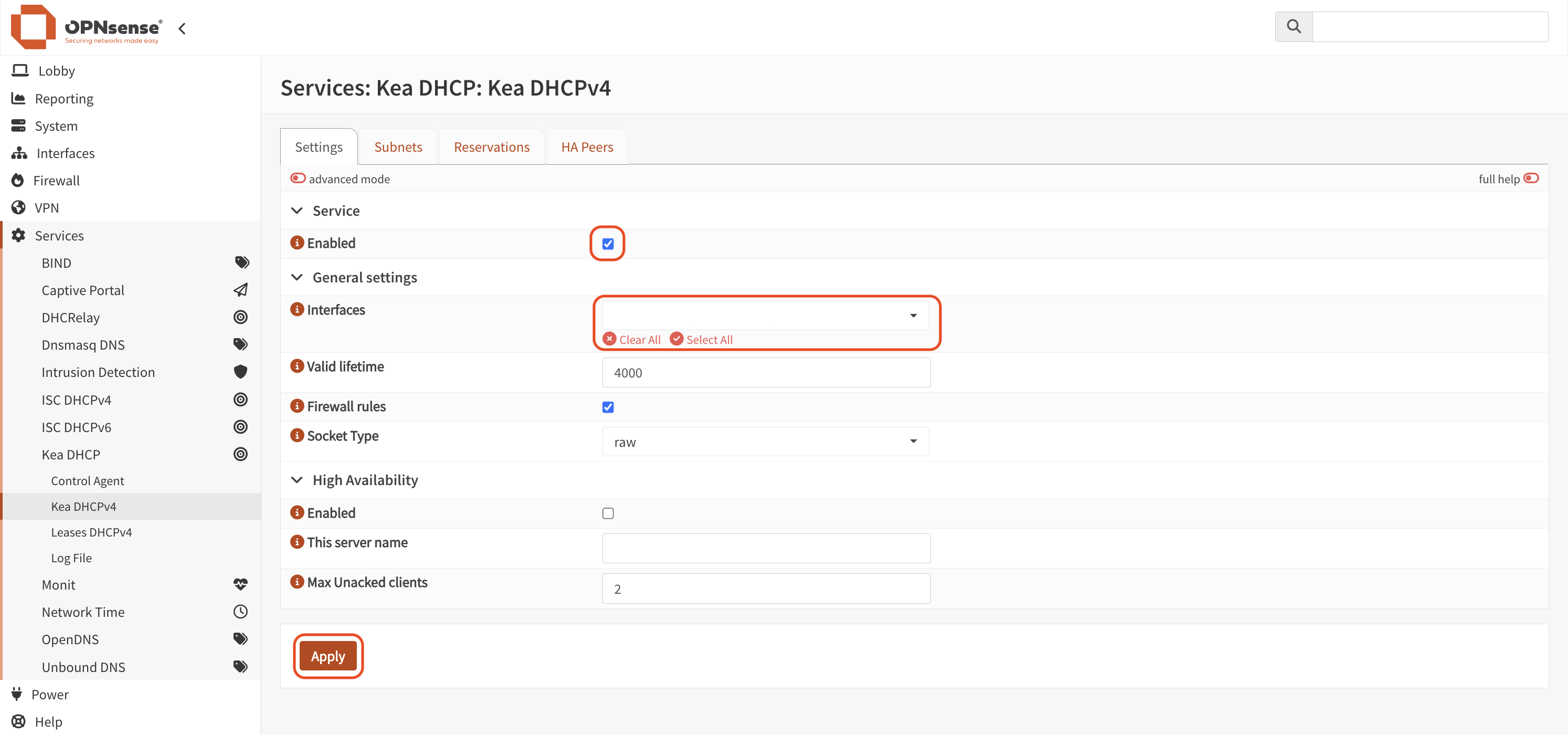Enable the High Availability checkbox
The width and height of the screenshot is (1568, 735).
(x=608, y=513)
